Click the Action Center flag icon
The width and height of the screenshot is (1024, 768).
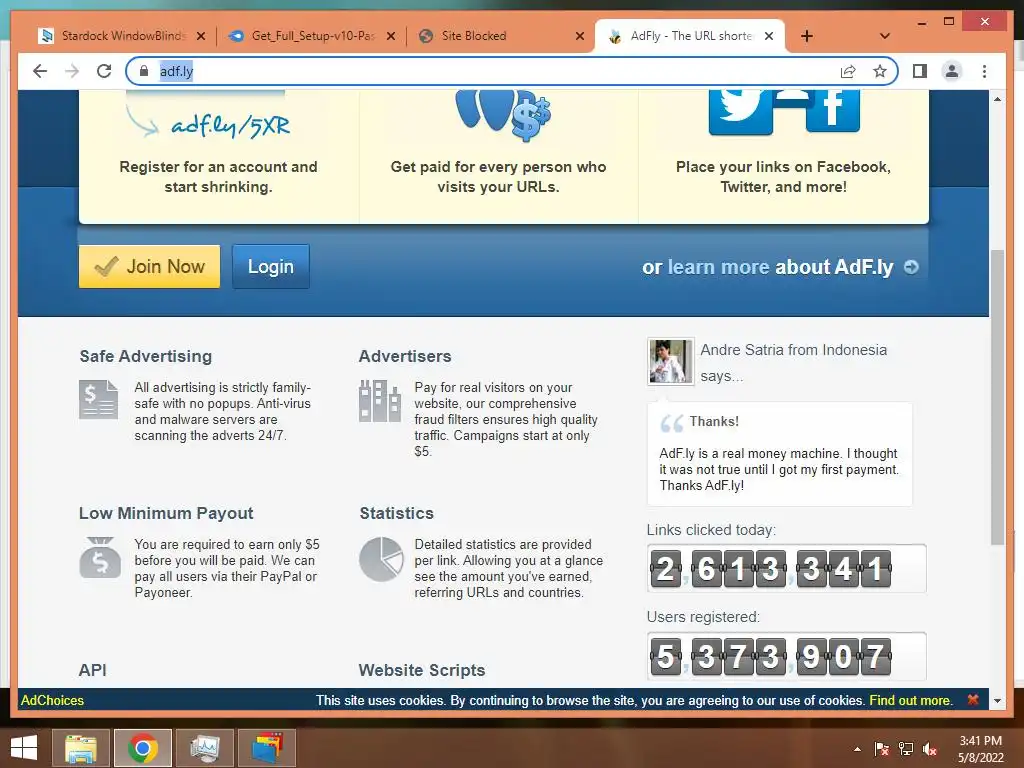(x=882, y=749)
